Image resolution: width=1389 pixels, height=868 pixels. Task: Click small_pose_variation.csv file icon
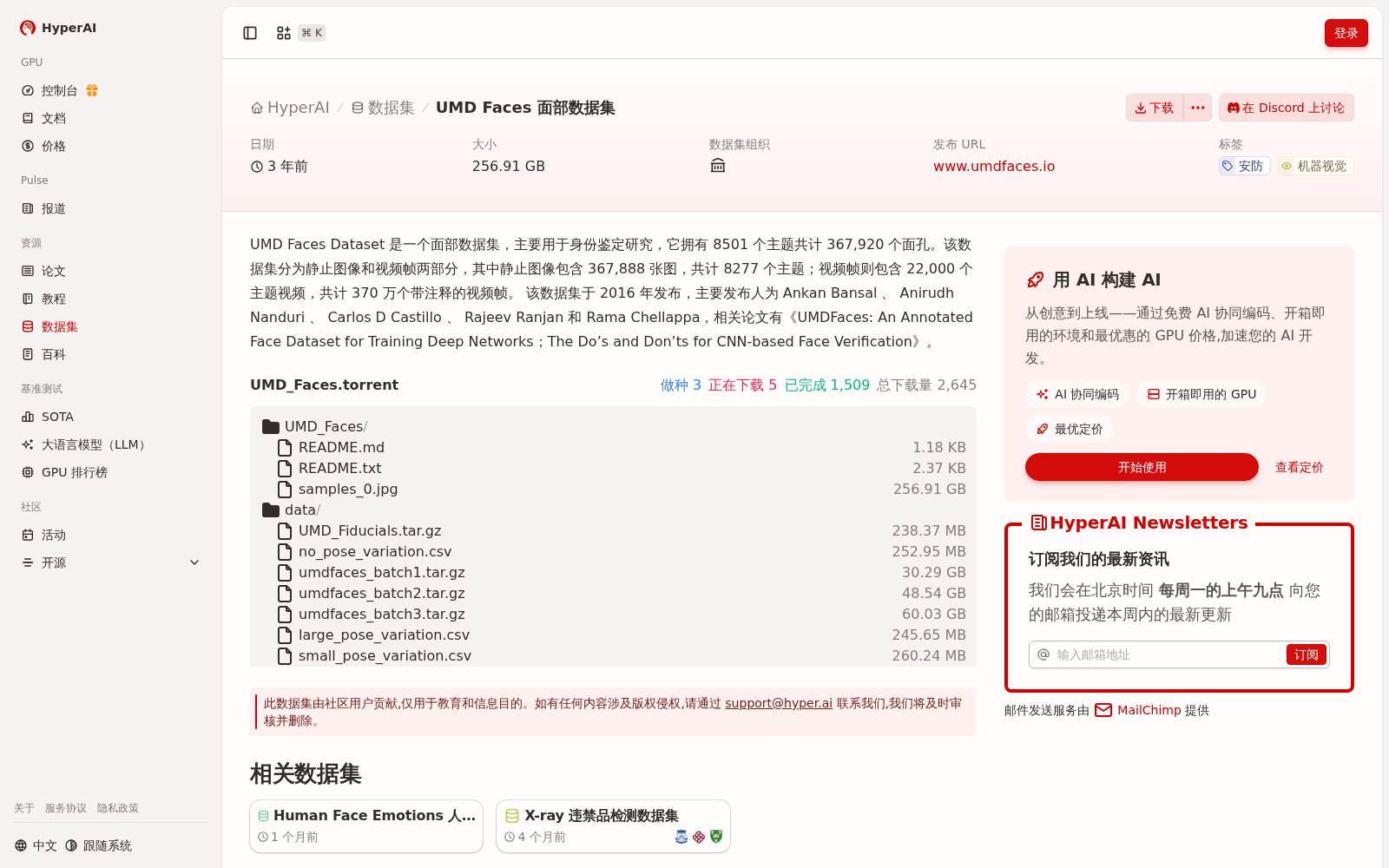pos(285,655)
